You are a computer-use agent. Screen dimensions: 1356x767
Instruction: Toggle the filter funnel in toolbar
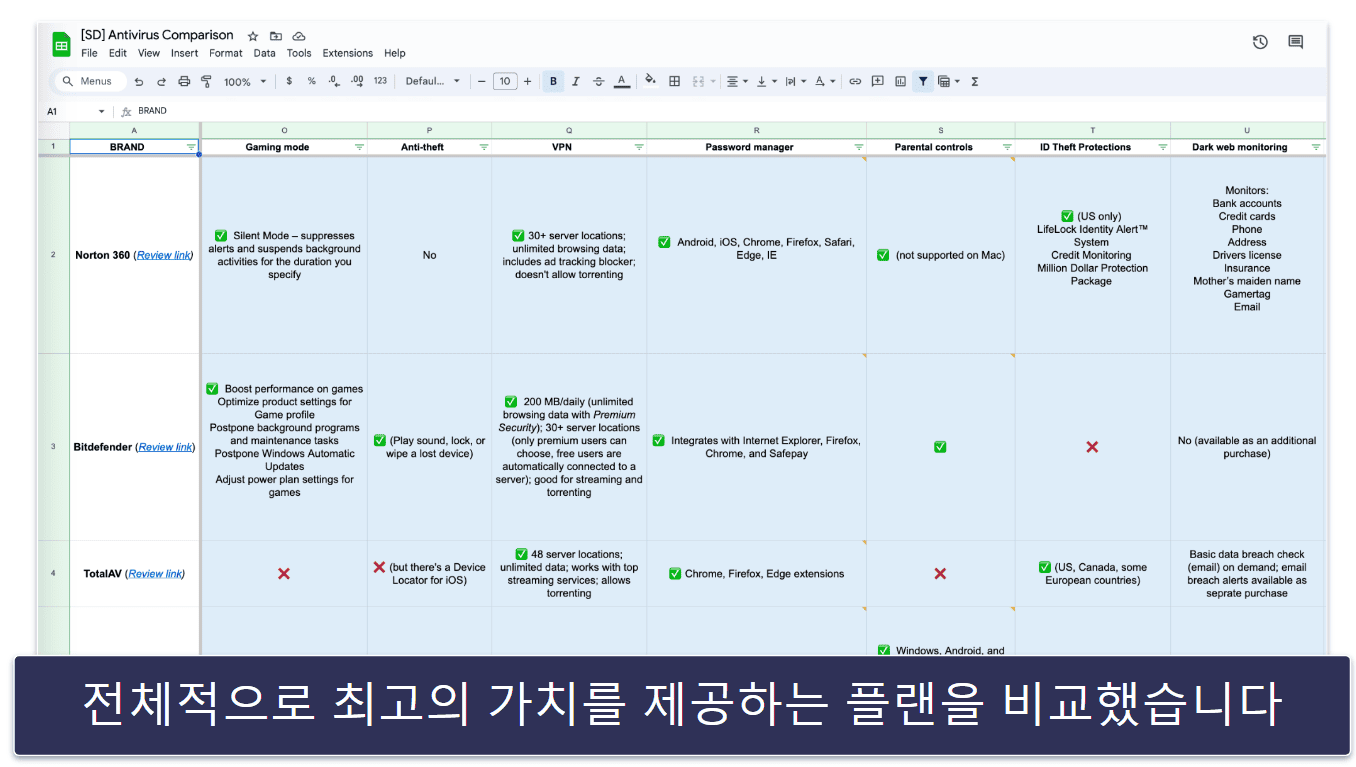(923, 82)
